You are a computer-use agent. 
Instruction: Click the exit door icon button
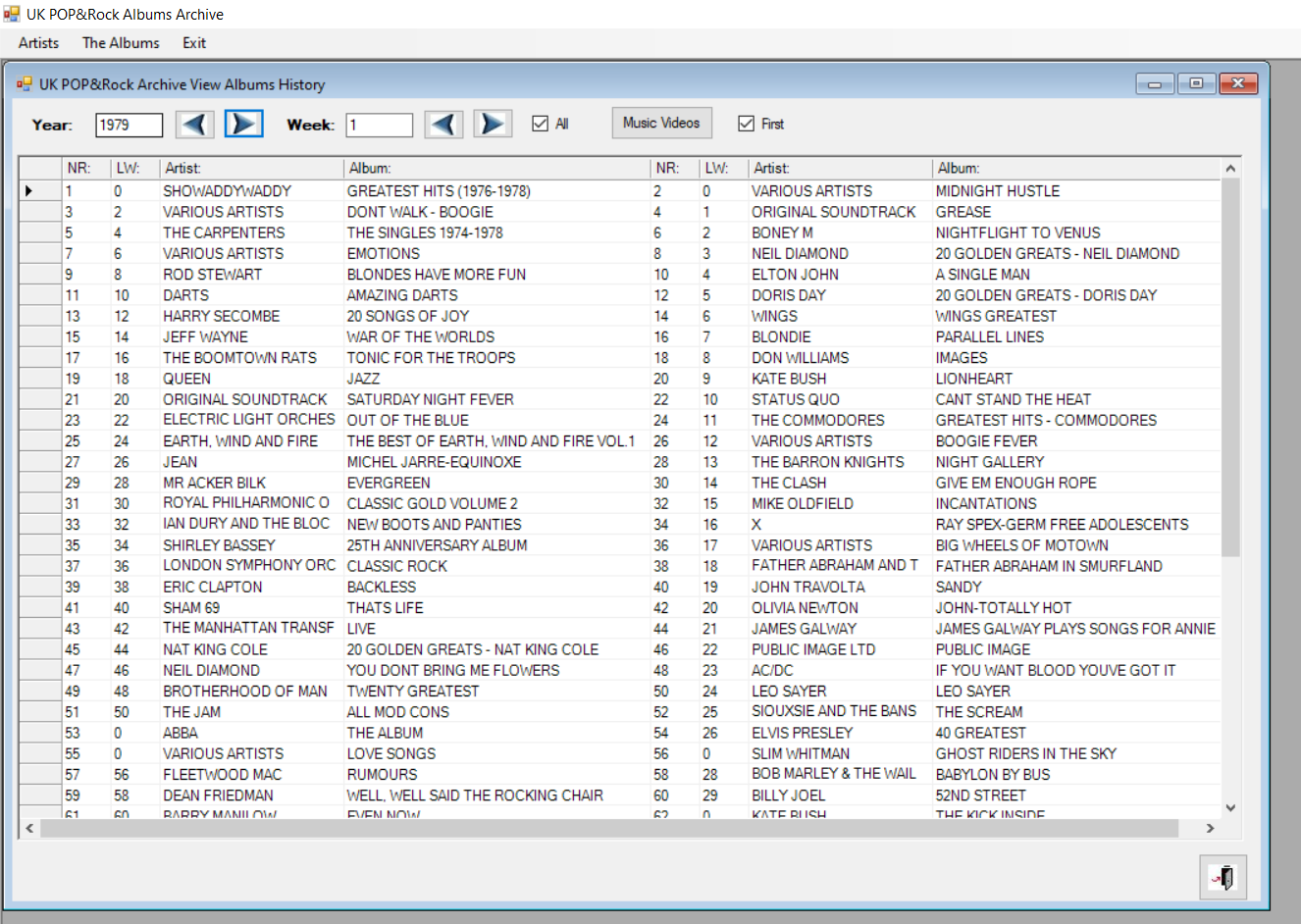(1223, 877)
